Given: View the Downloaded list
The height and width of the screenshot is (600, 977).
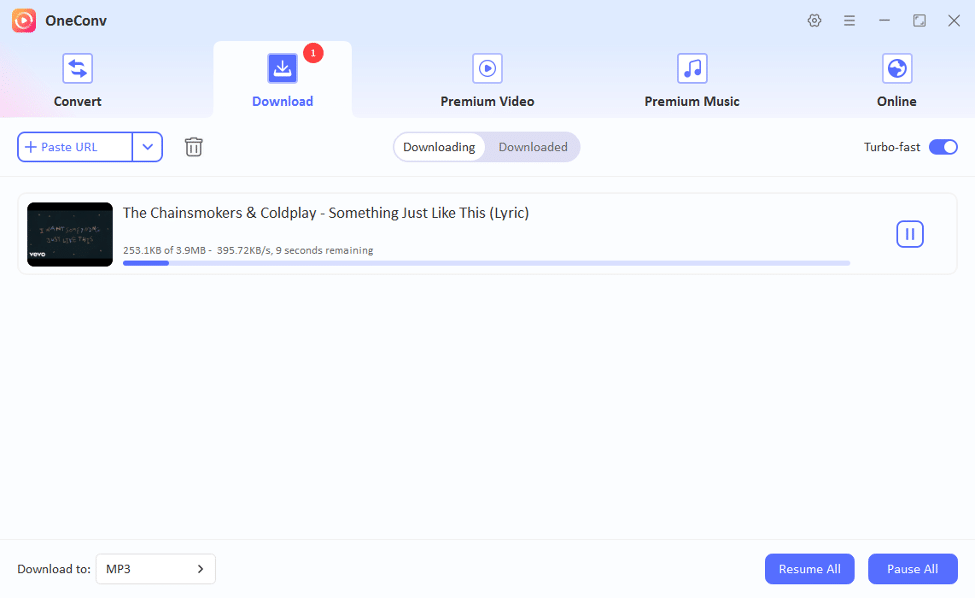Looking at the screenshot, I should click(533, 146).
